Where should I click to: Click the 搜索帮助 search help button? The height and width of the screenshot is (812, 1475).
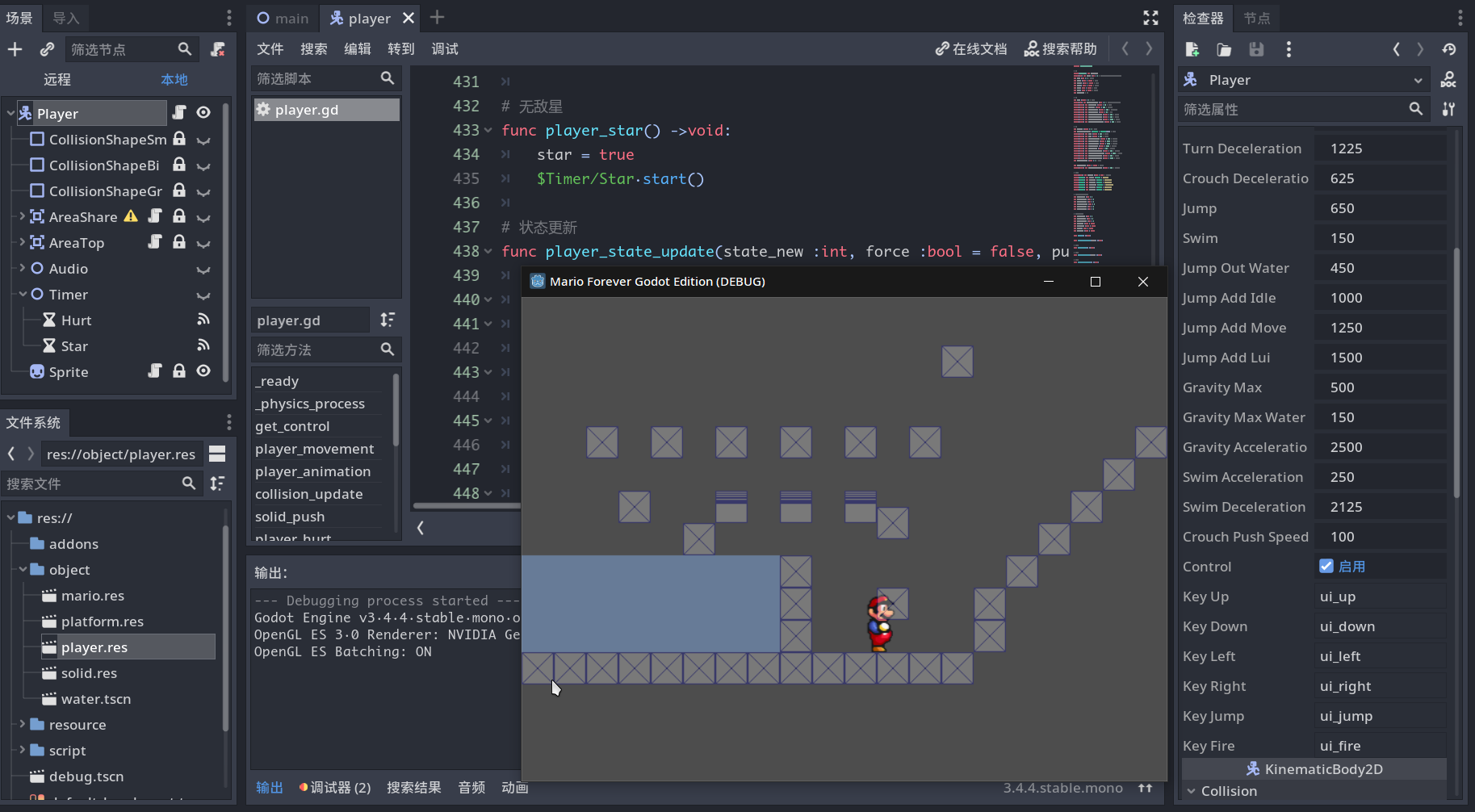tap(1060, 48)
